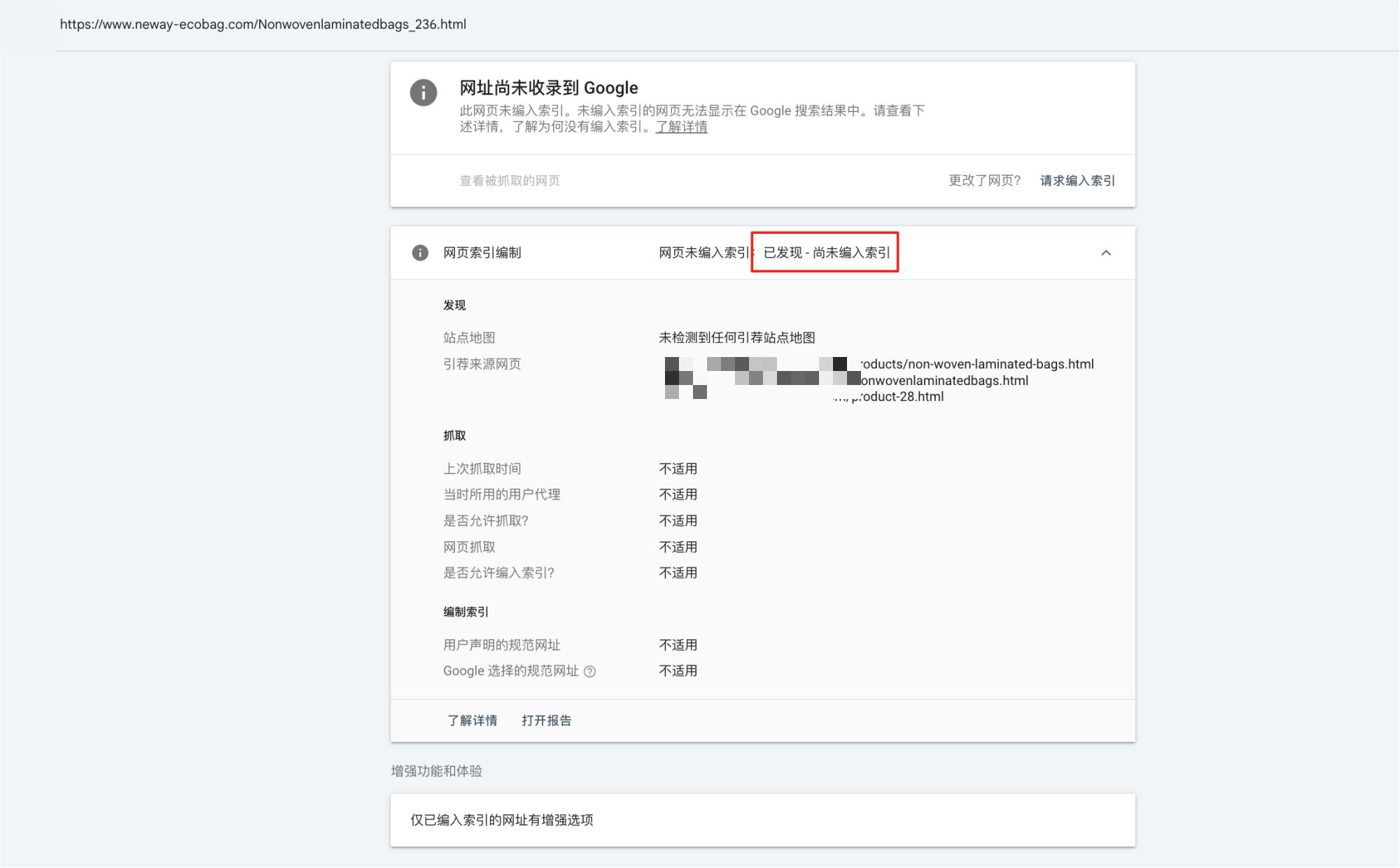Viewport: 1400px width, 868px height.
Task: Click the help icon after Google 选择的规范网址
Action: (590, 671)
